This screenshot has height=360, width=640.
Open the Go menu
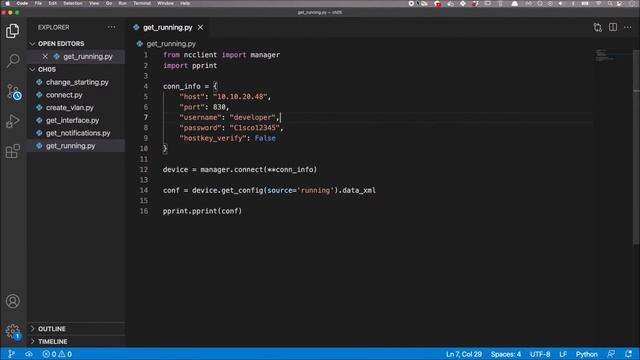[109, 3]
